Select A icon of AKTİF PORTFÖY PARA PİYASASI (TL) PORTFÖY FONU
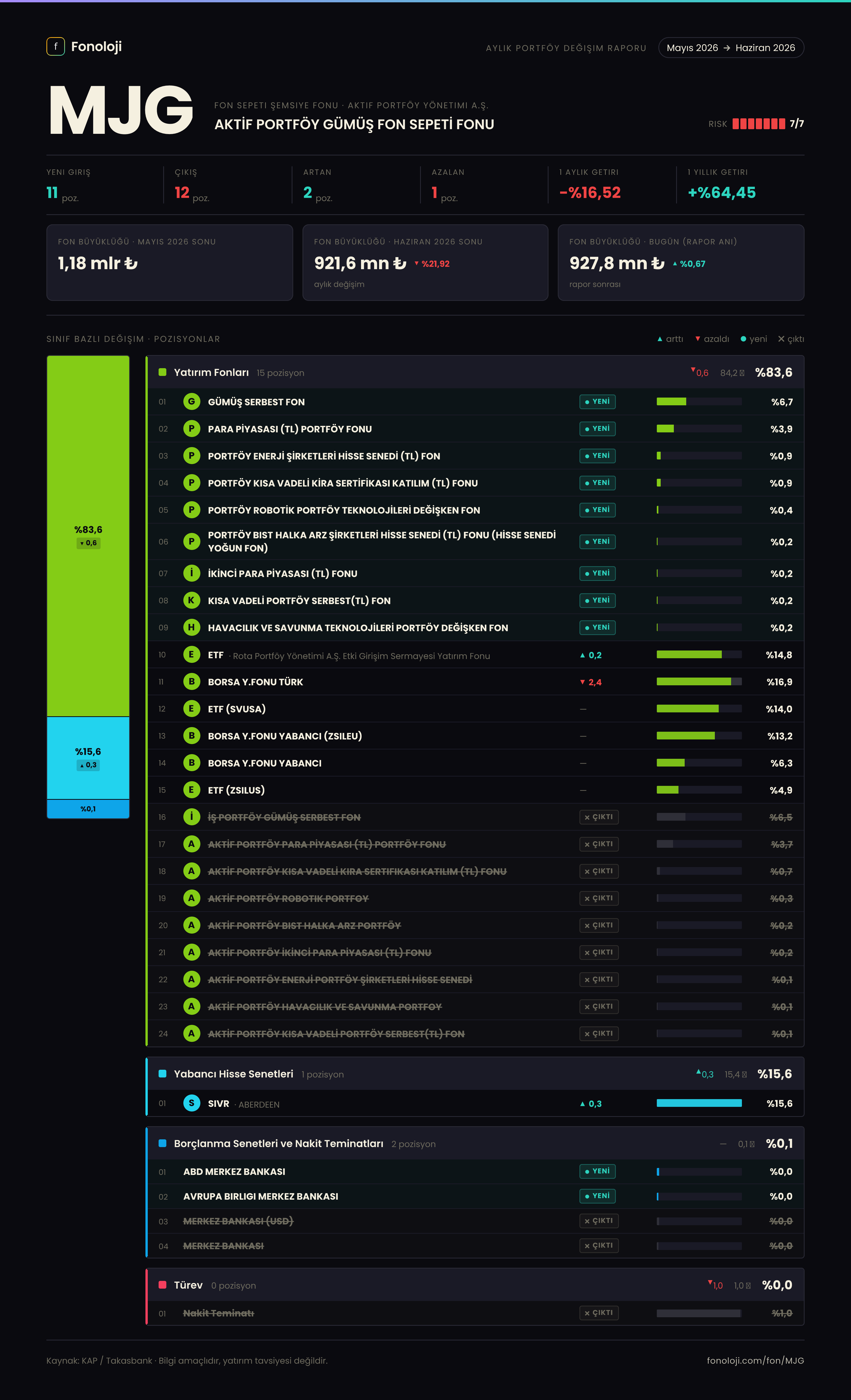Viewport: 851px width, 1400px height. pos(192,844)
